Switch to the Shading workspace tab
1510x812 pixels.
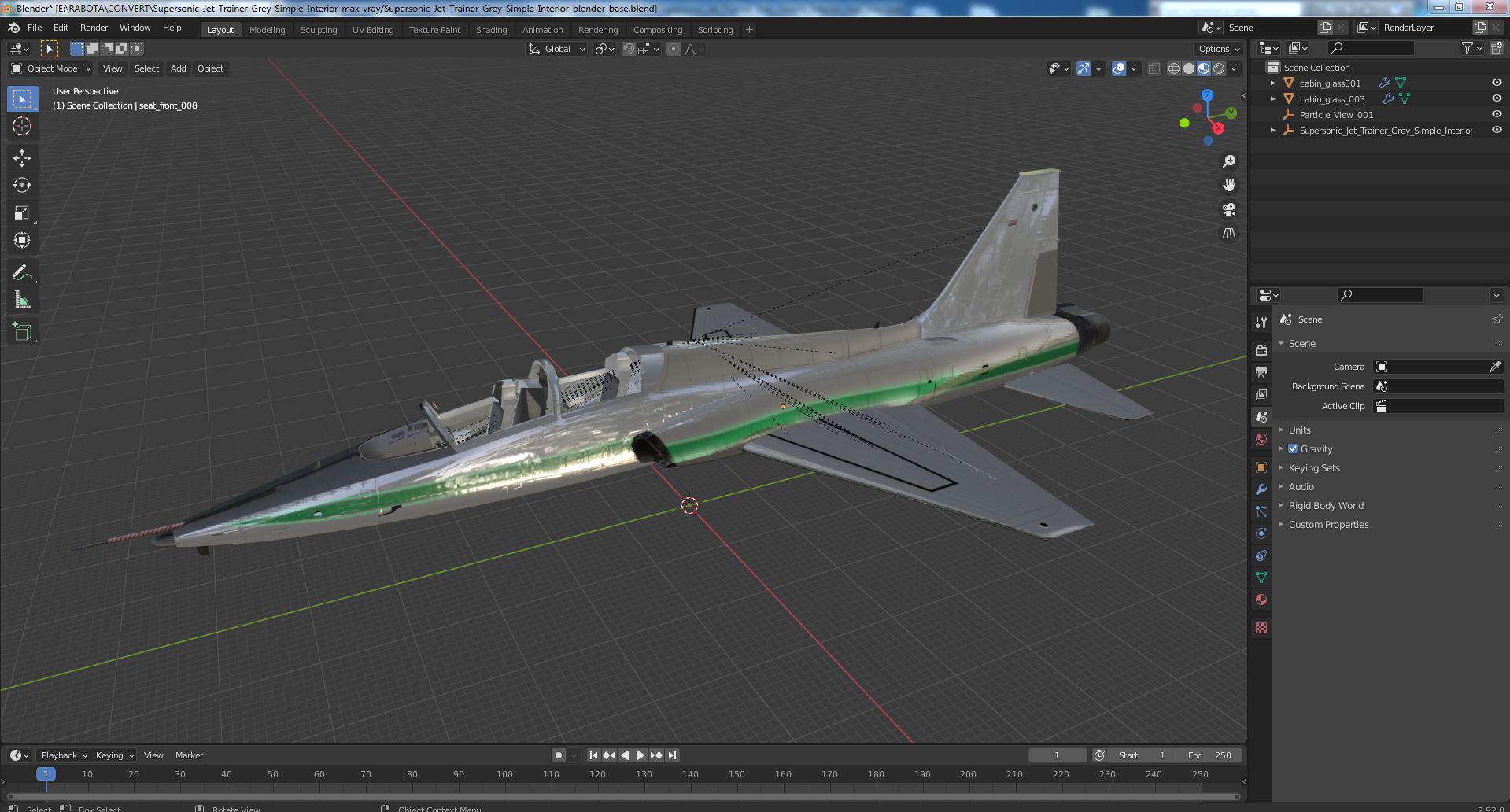pos(491,30)
